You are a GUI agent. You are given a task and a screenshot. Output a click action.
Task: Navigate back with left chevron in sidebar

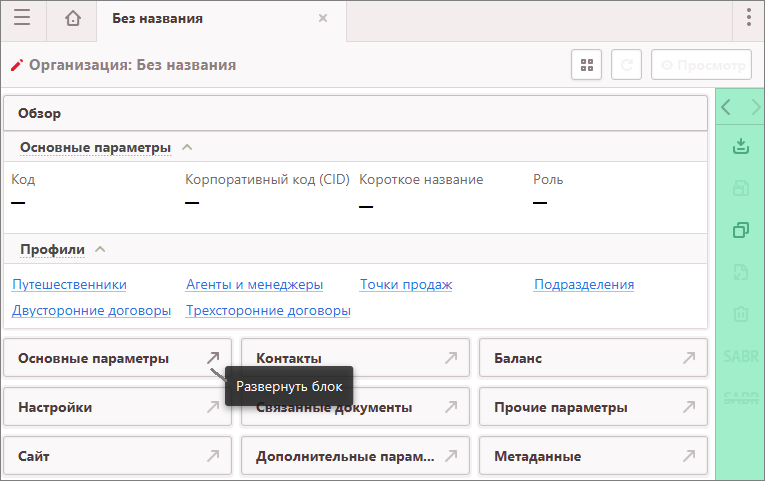(727, 107)
